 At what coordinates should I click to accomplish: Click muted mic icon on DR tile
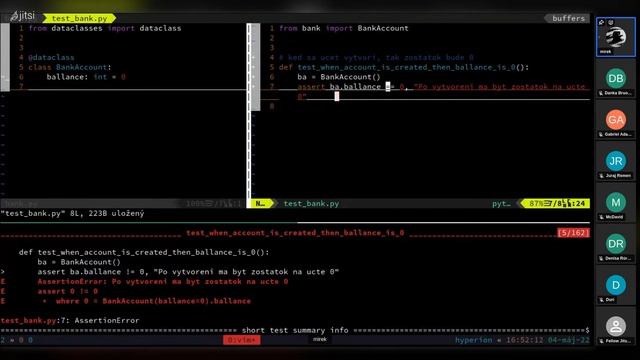click(601, 258)
